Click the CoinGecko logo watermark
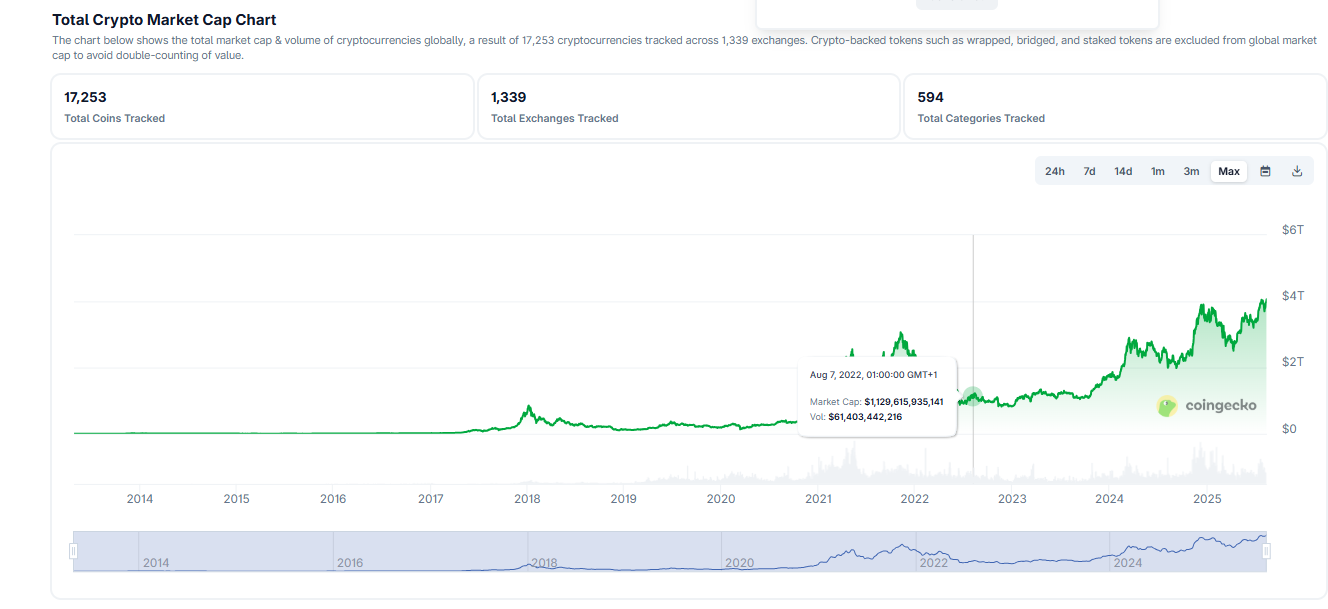Viewport: 1328px width, 609px height. (x=1207, y=405)
